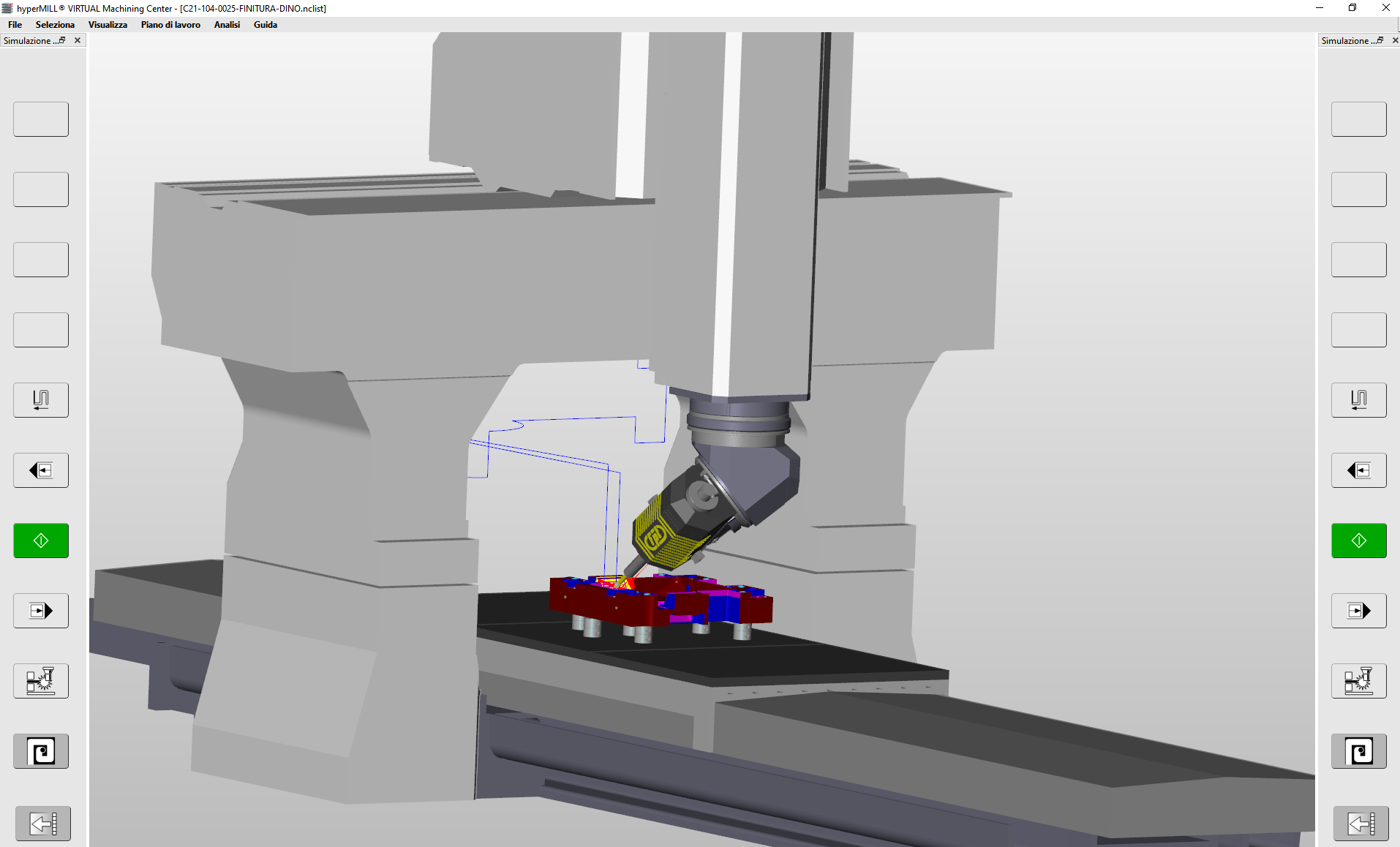The height and width of the screenshot is (847, 1400).
Task: Step backward using right panel's back arrow icon
Action: (x=1359, y=470)
